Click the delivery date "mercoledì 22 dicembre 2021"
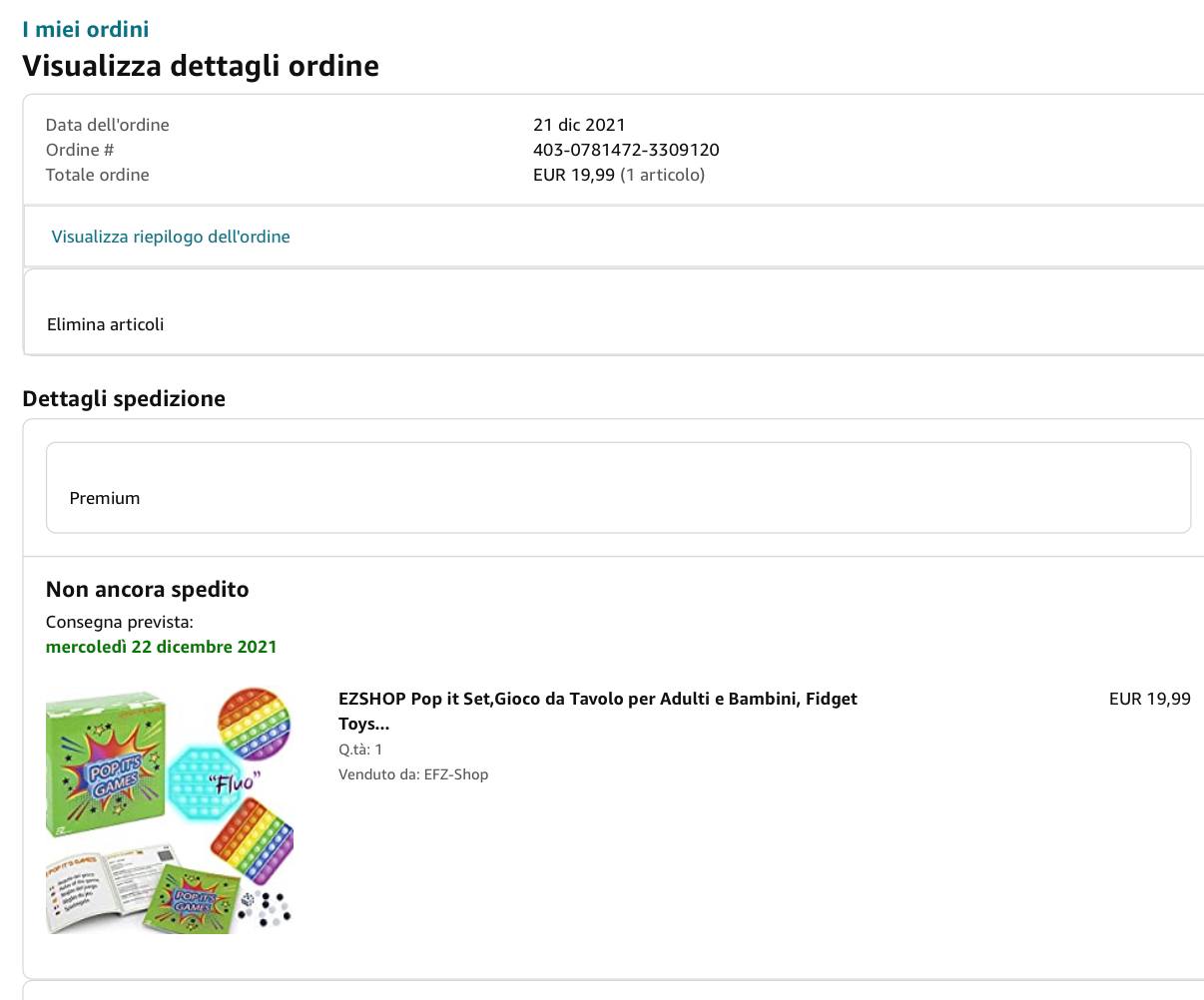This screenshot has width=1204, height=1000. [162, 647]
